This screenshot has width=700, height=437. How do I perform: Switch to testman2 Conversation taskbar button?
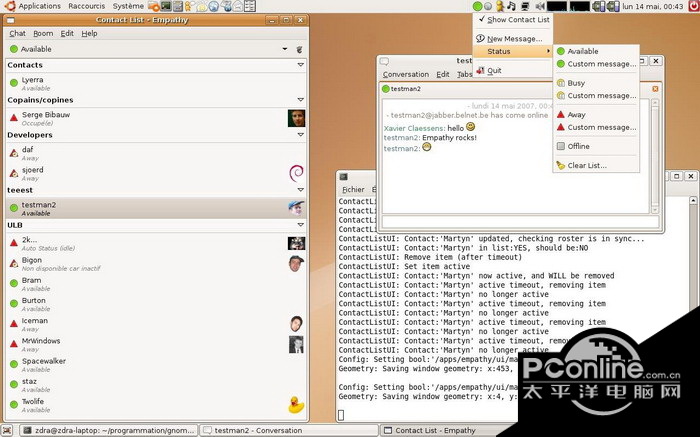288,431
